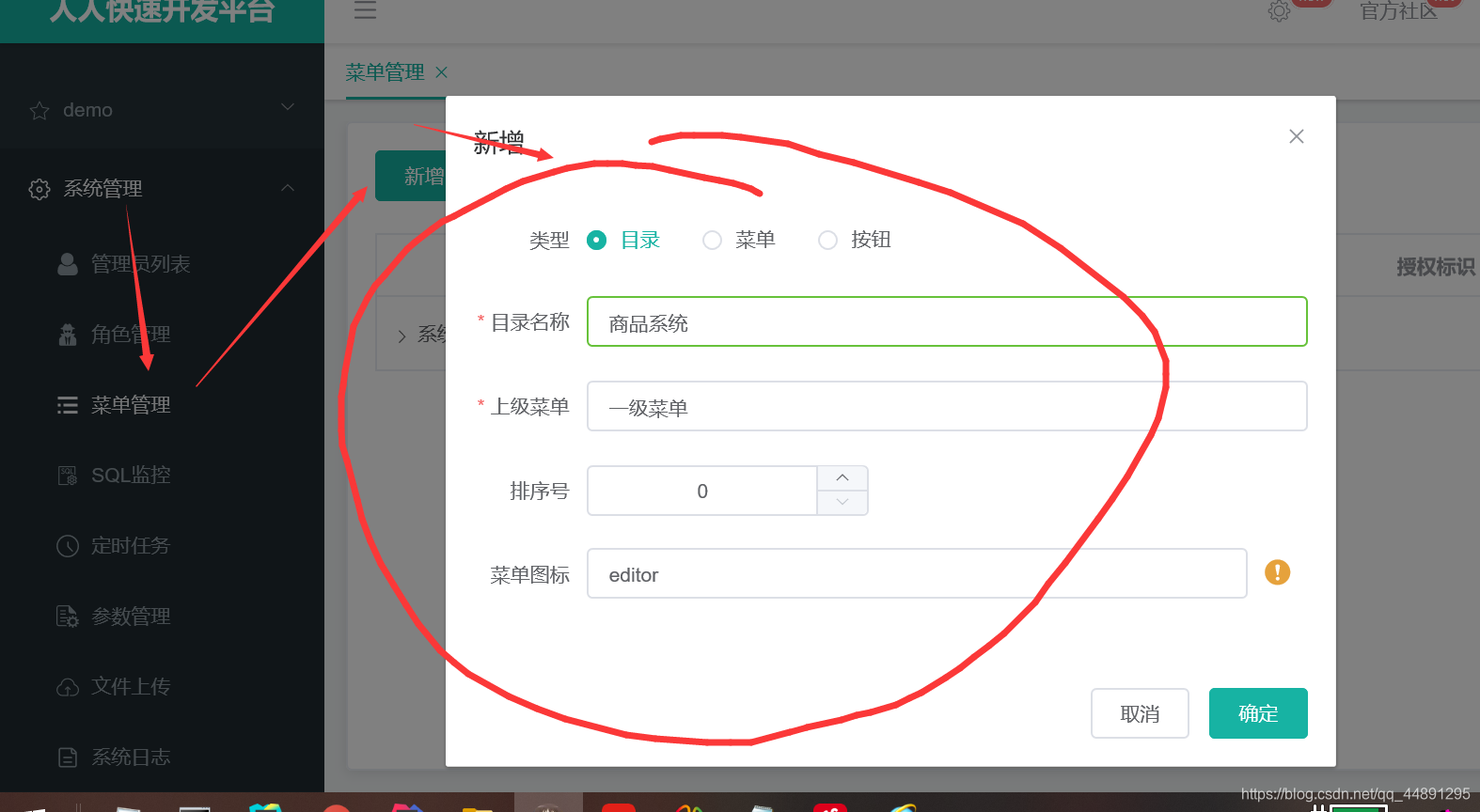The height and width of the screenshot is (812, 1480).
Task: Click the 目录名称 input field
Action: coord(947,321)
